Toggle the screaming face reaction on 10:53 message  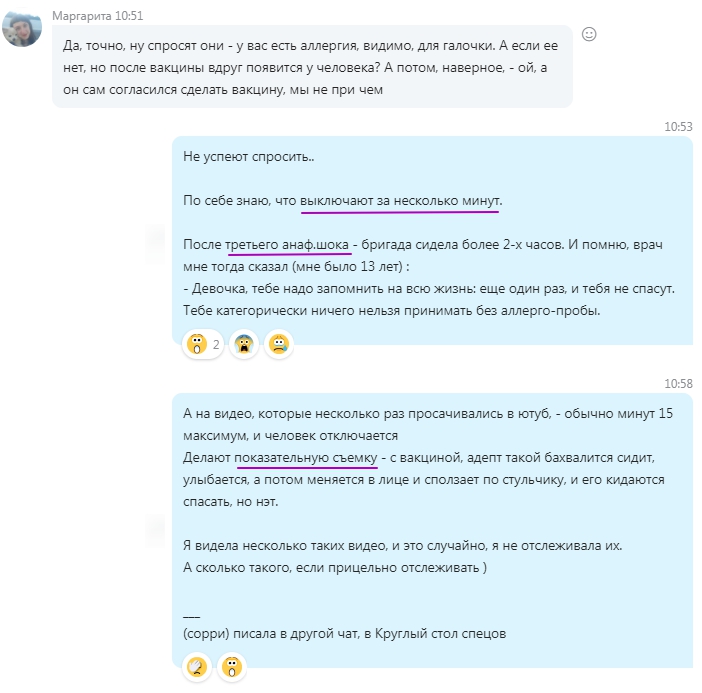244,344
